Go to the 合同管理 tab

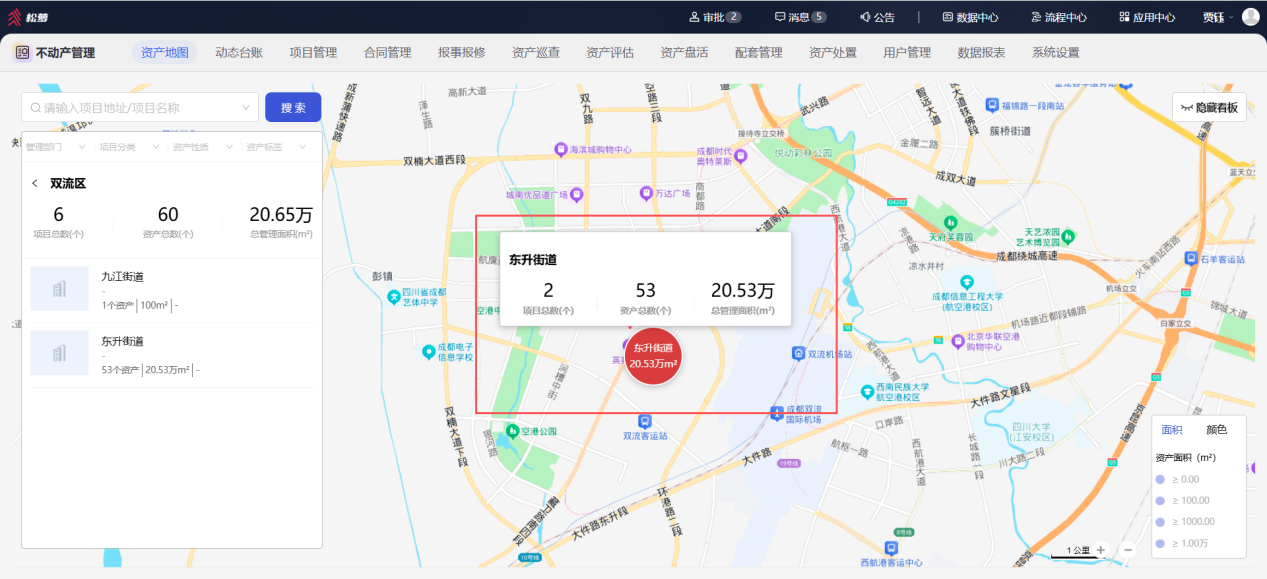pos(388,53)
